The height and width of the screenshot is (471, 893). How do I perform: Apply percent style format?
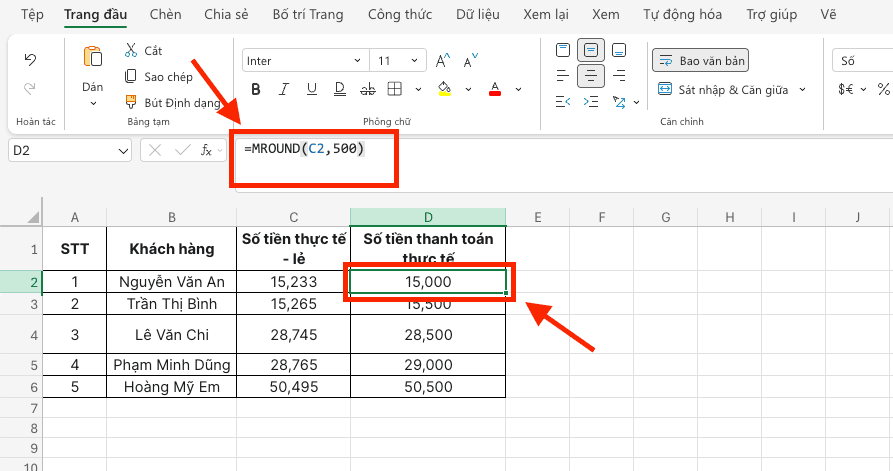tap(883, 89)
